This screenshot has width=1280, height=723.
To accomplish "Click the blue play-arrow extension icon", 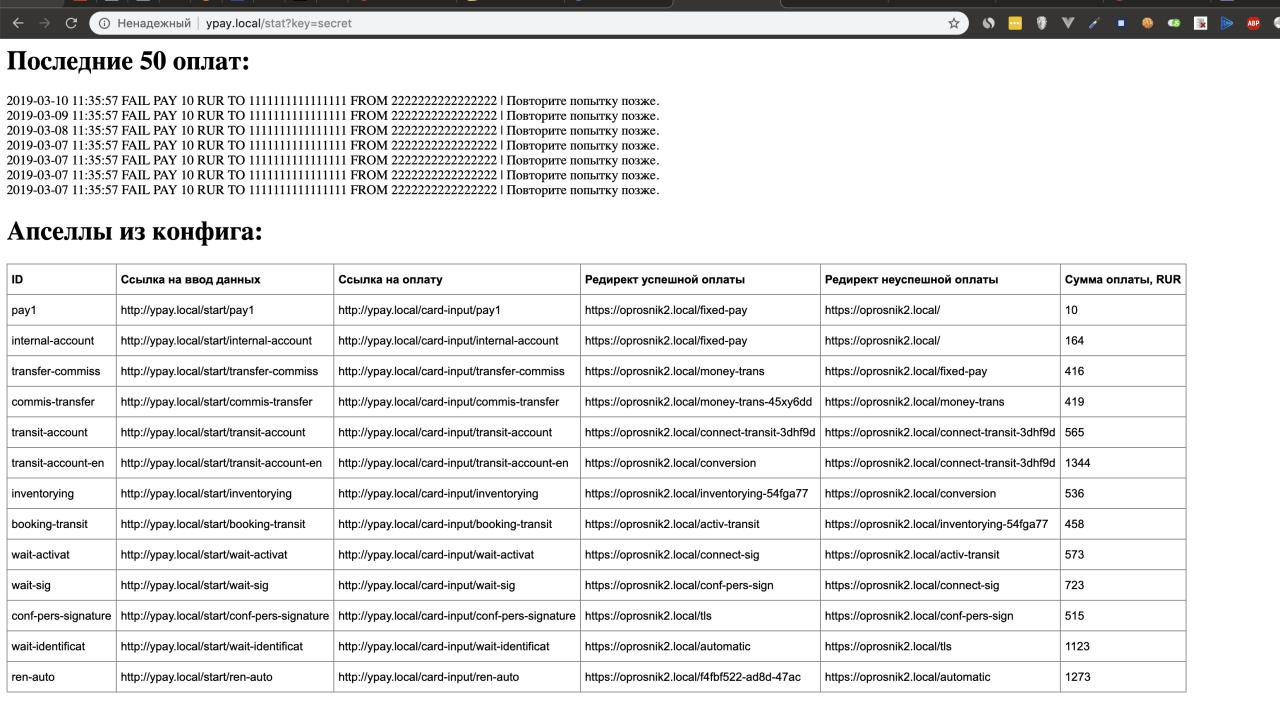I will (x=1227, y=23).
